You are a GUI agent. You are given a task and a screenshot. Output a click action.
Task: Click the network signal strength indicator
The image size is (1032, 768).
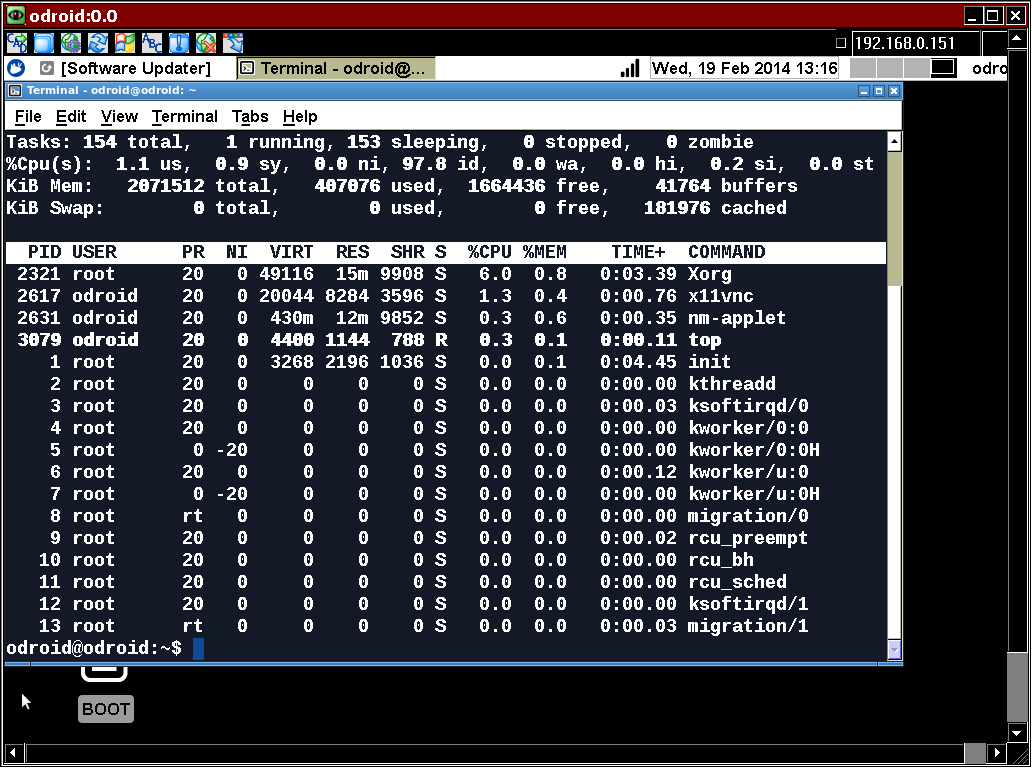(630, 68)
